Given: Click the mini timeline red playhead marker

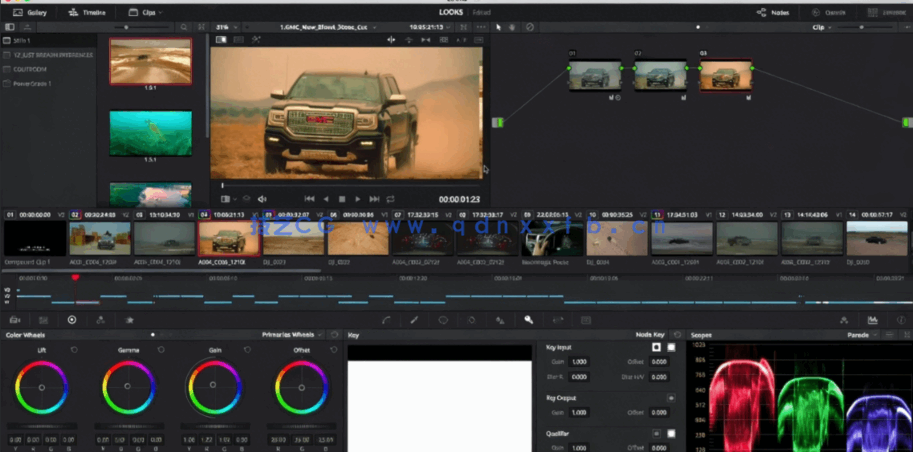Looking at the screenshot, I should (75, 278).
